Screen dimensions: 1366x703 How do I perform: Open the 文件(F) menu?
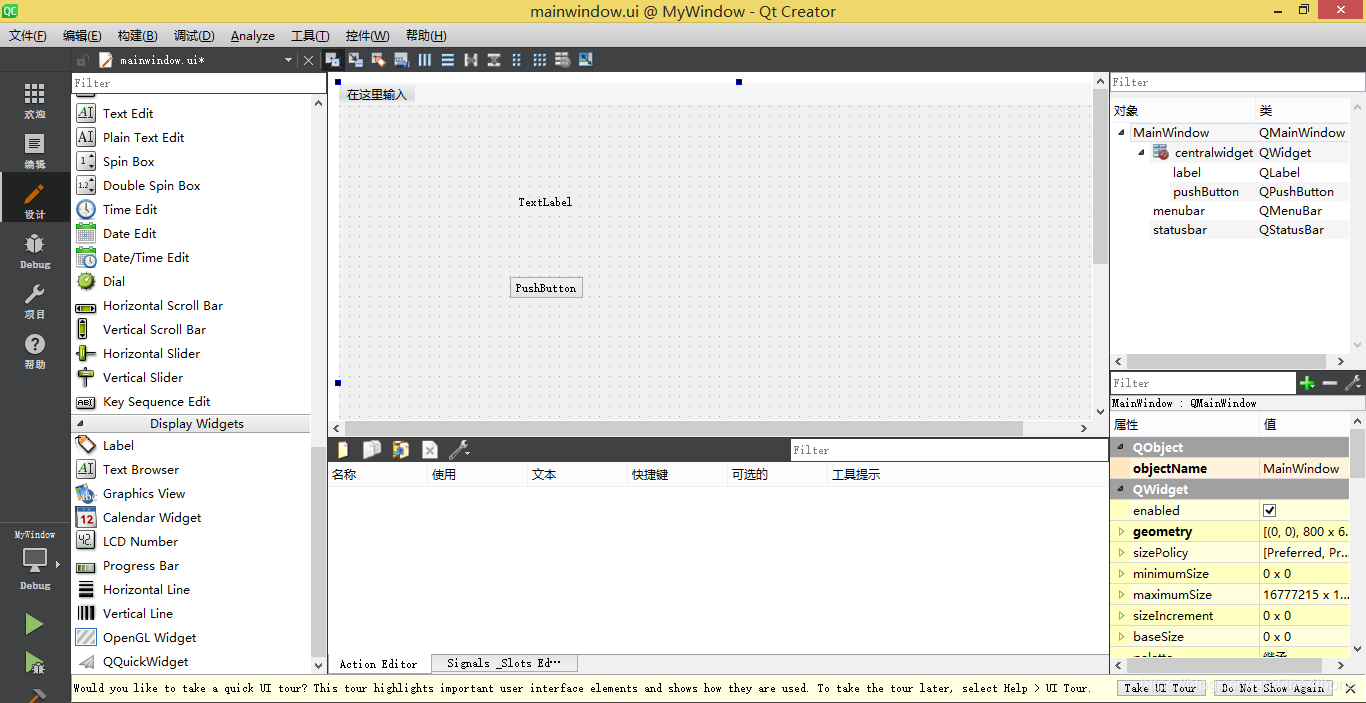point(28,35)
